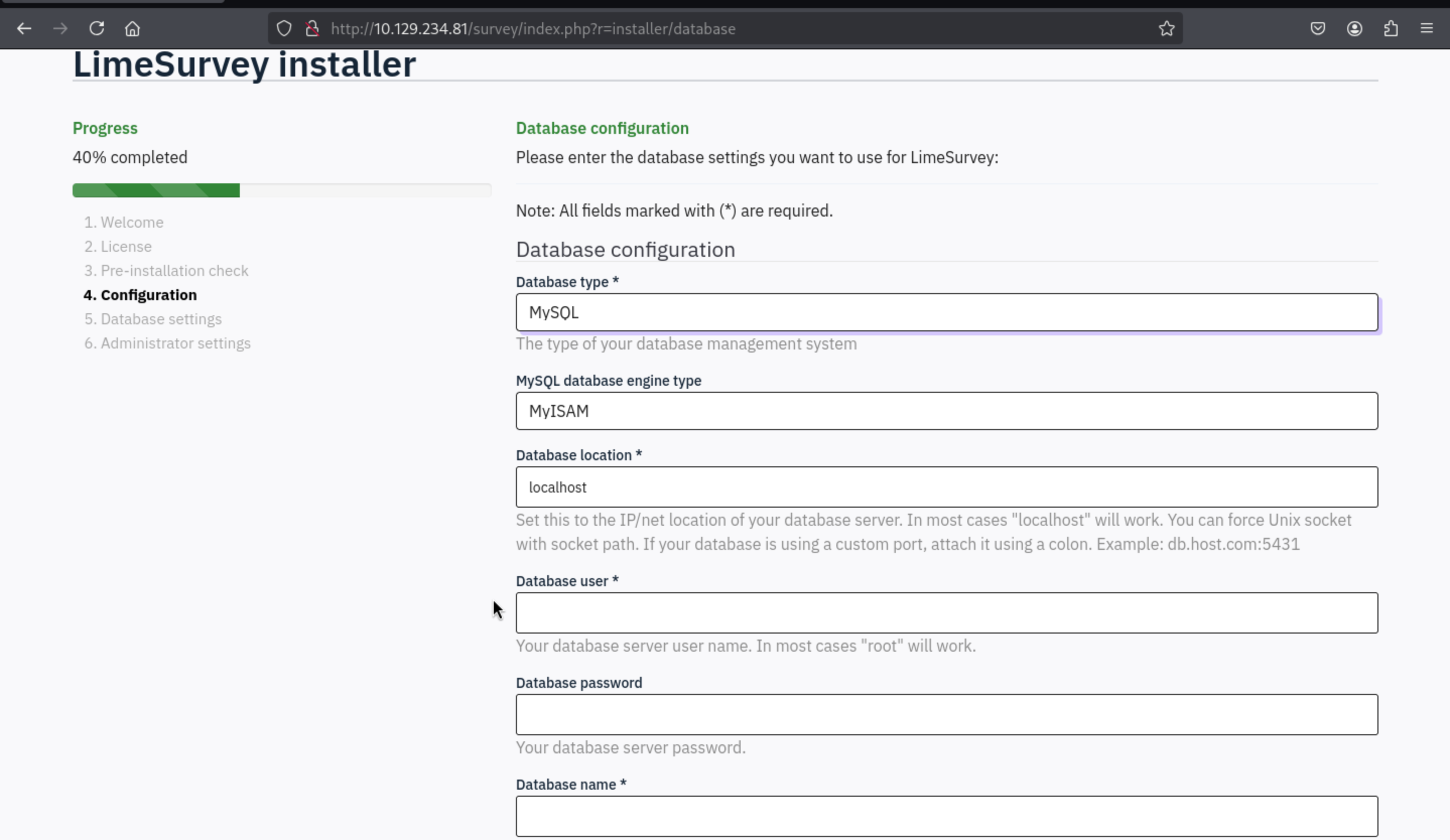Screen dimensions: 1450x840
Task: Click the installer progress bar
Action: tap(281, 190)
